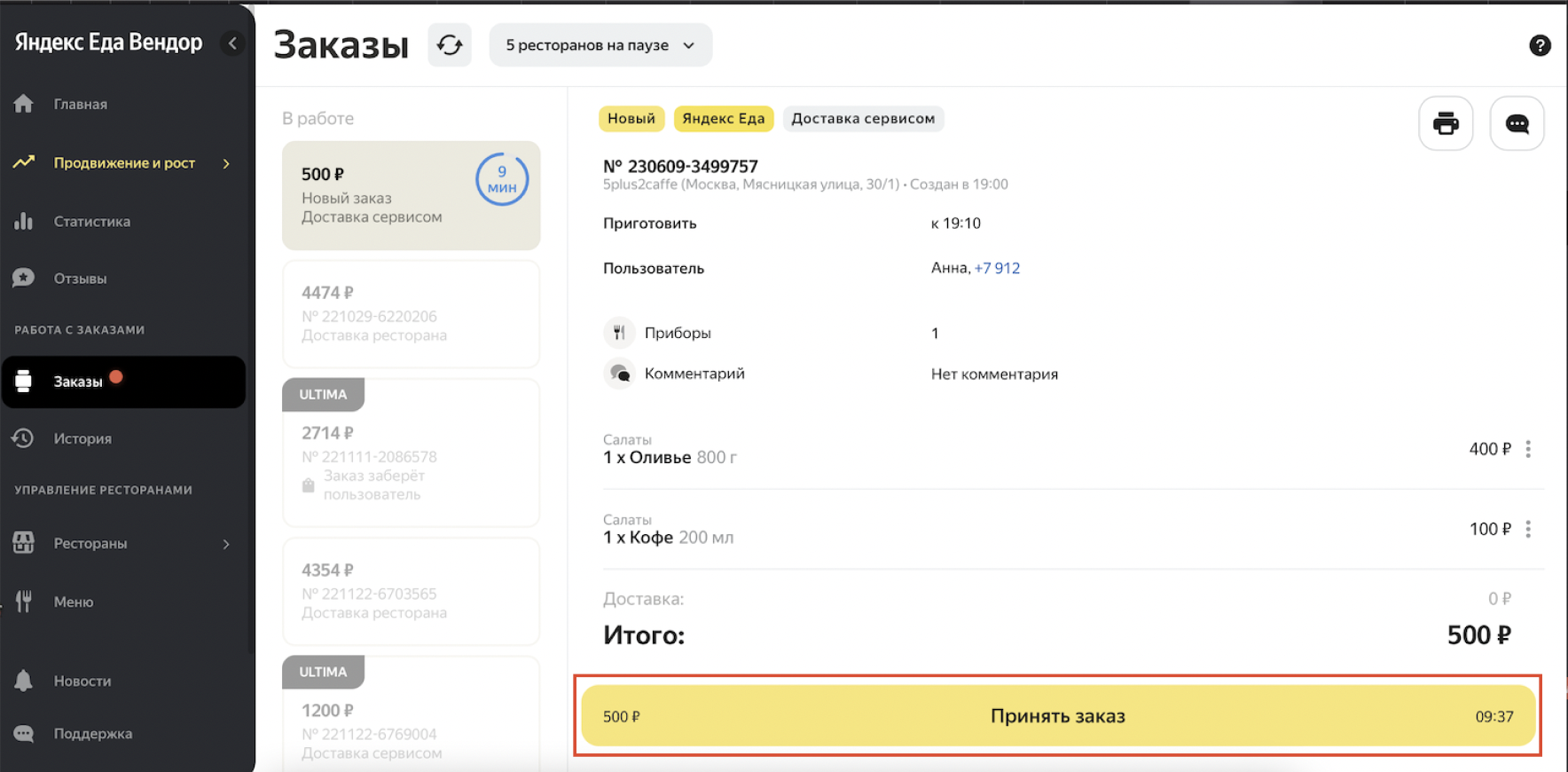Image resolution: width=1568 pixels, height=772 pixels.
Task: Open order card 4354 ₽ № 221122-6703565
Action: tap(411, 592)
